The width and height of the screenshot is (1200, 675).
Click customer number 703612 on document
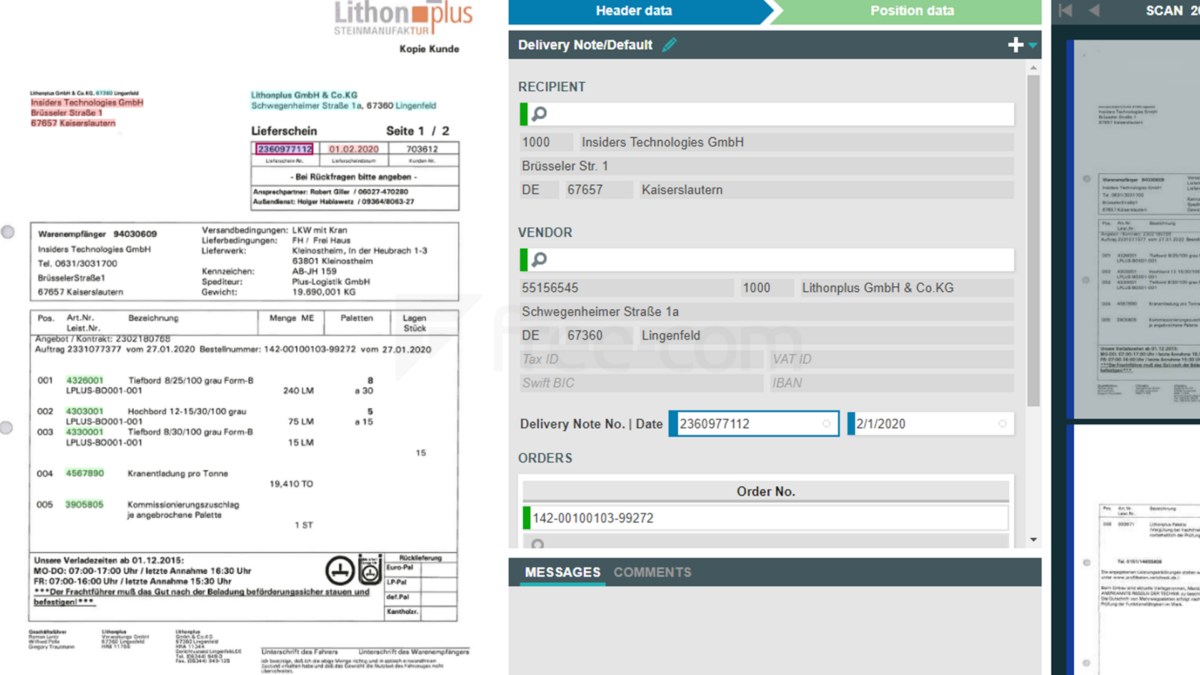(x=422, y=149)
